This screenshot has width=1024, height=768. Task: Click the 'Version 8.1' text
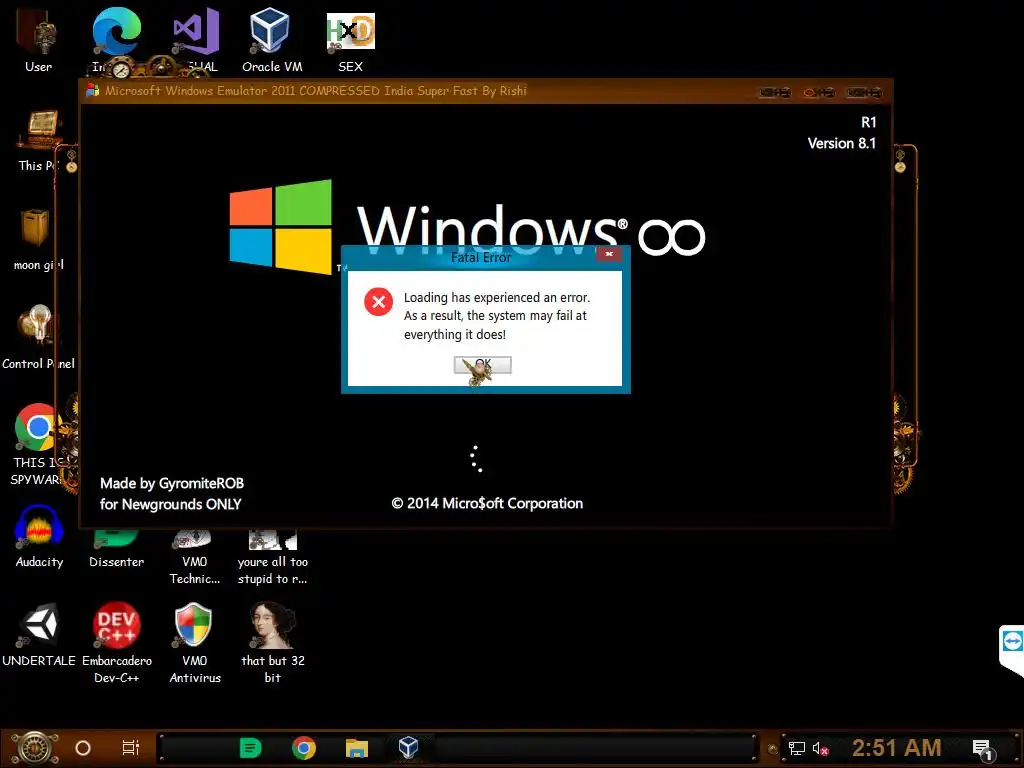(x=842, y=144)
